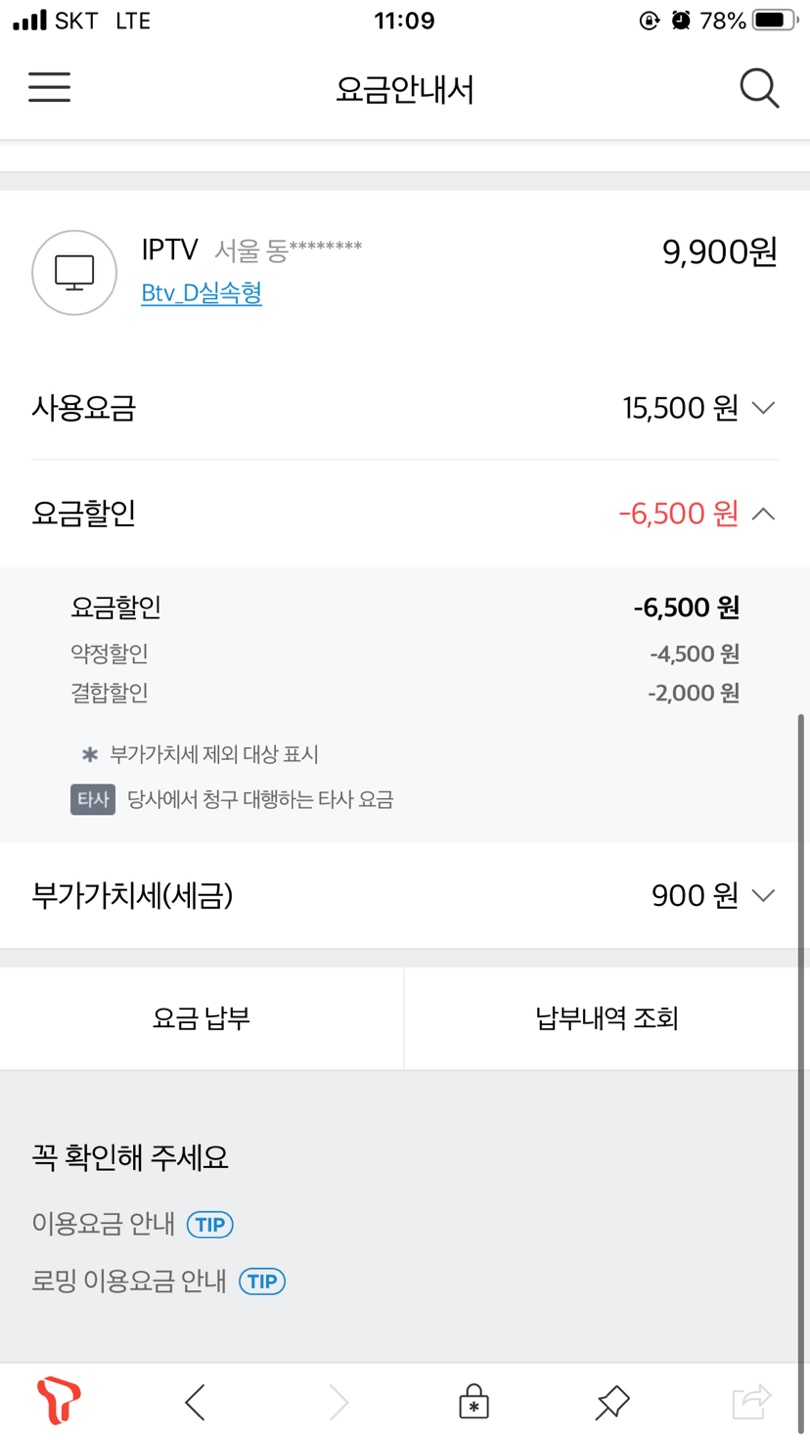The image size is (810, 1440).
Task: Tap the 요금안내서 page title
Action: (405, 90)
